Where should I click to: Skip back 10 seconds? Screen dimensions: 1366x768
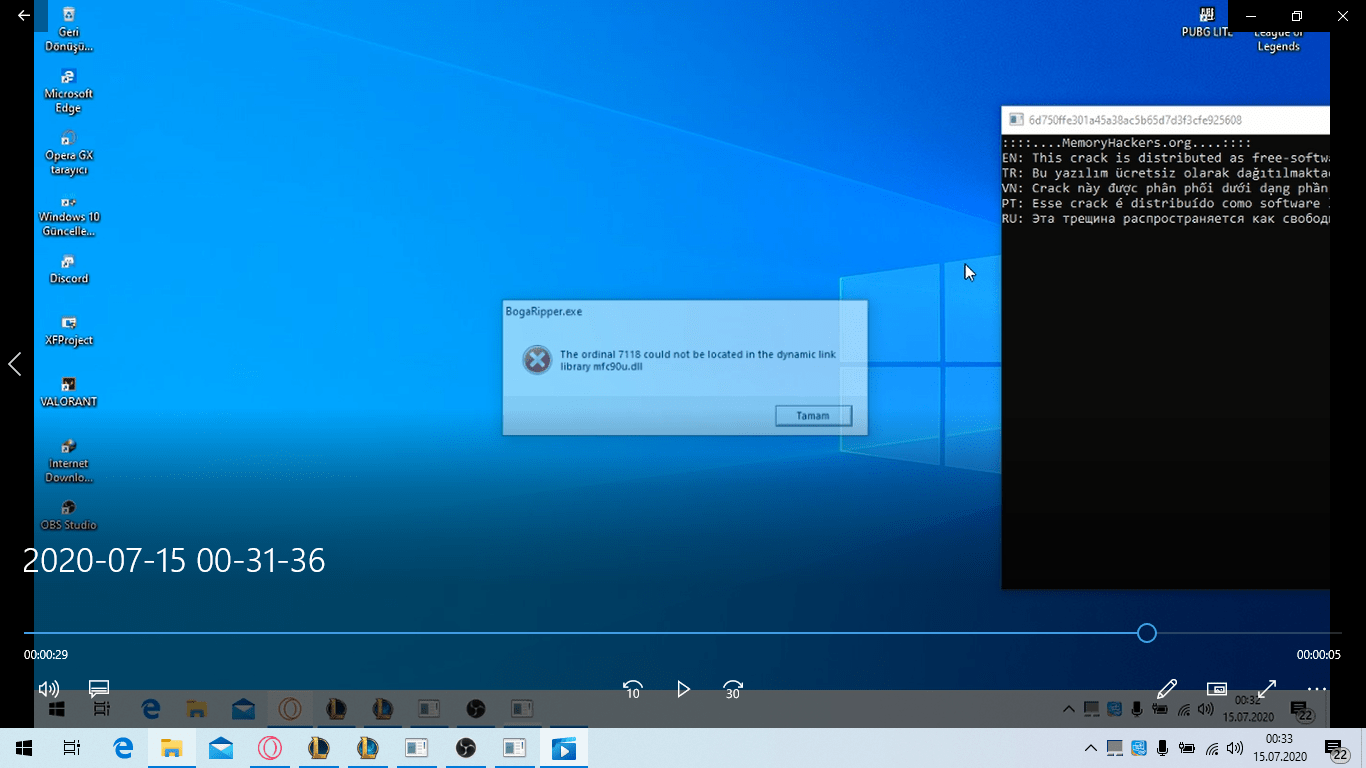pyautogui.click(x=632, y=689)
